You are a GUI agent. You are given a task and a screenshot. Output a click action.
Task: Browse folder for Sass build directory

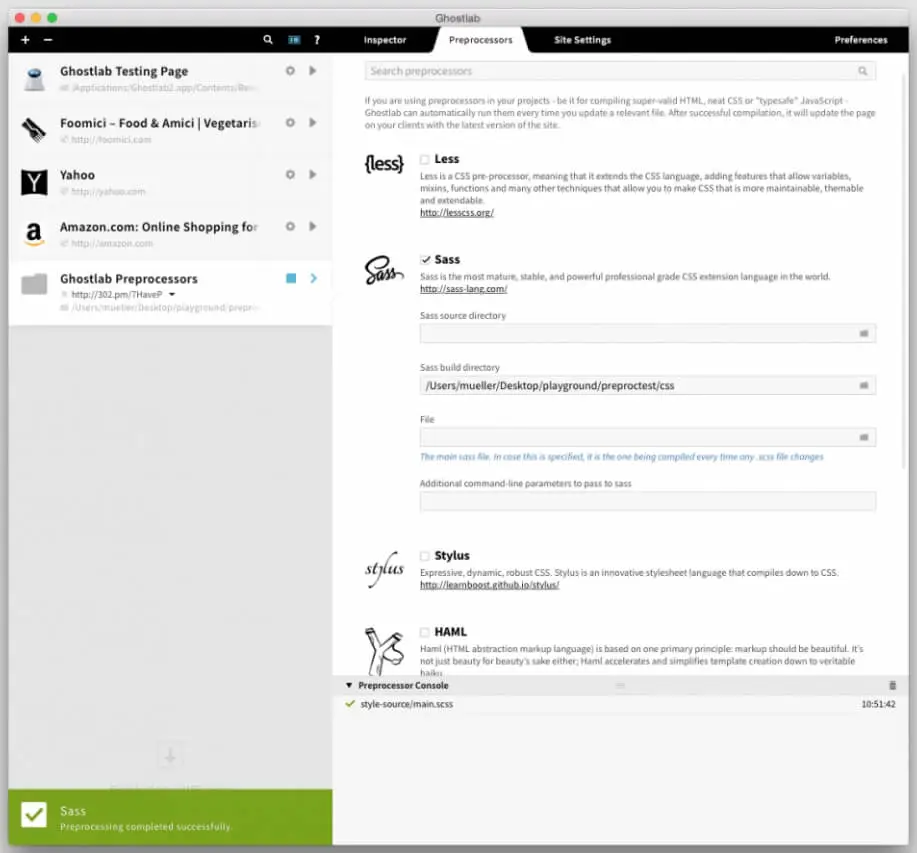[864, 386]
